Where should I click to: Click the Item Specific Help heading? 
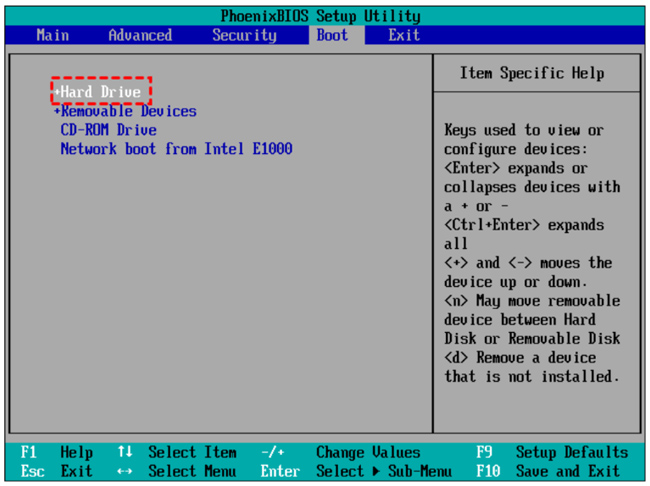click(532, 73)
